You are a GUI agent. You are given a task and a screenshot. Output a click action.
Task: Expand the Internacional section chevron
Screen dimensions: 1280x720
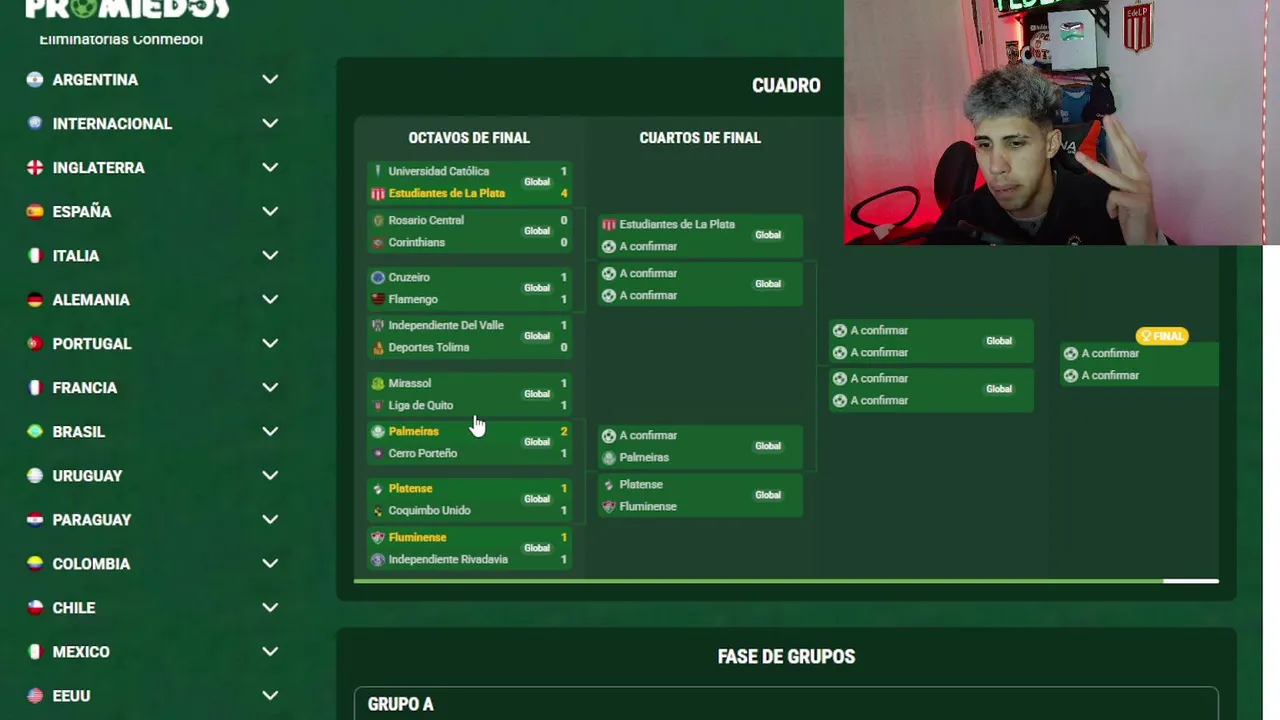tap(270, 124)
